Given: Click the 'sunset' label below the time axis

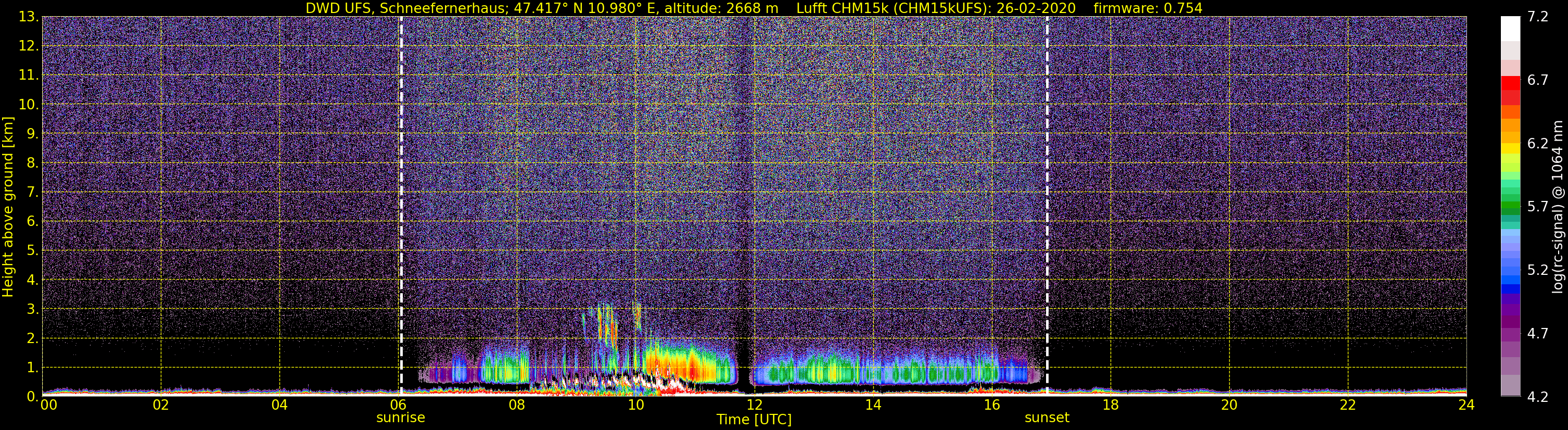Looking at the screenshot, I should [1047, 418].
